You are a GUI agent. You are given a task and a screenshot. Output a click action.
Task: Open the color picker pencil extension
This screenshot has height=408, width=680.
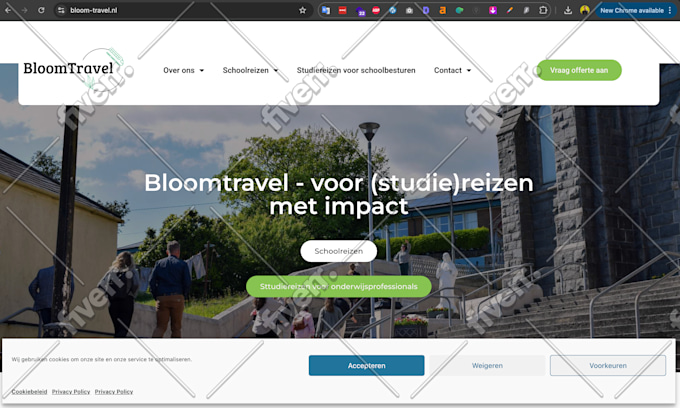510,10
